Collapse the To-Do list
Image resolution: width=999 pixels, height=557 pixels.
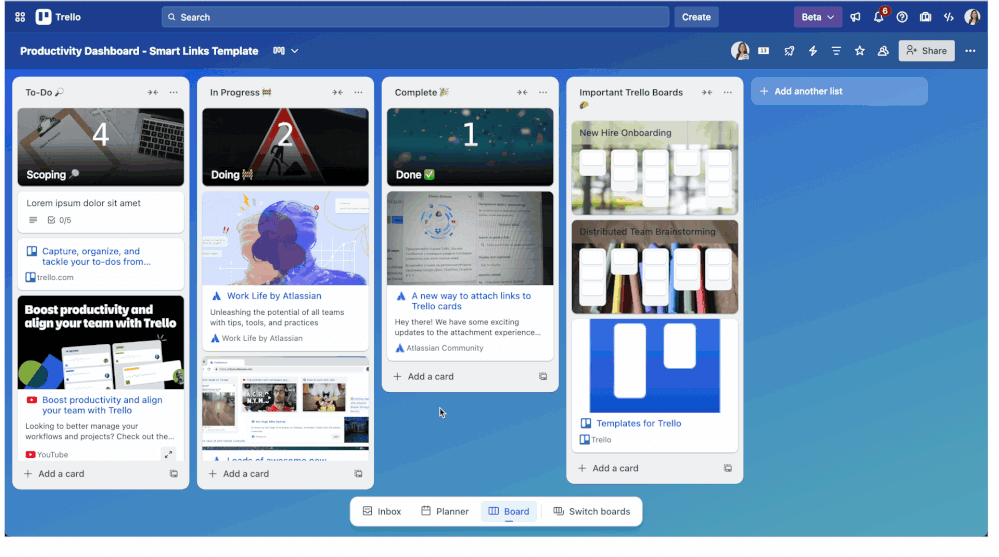click(x=153, y=92)
